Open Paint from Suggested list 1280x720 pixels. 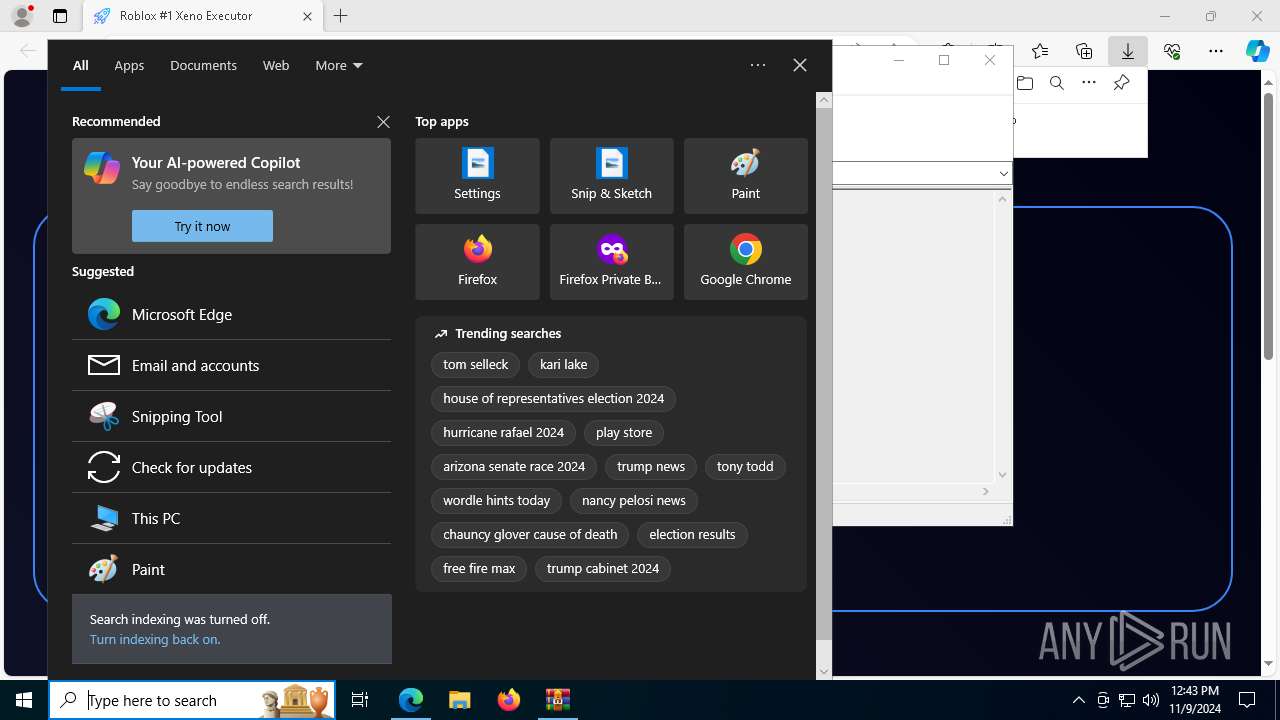click(x=231, y=569)
